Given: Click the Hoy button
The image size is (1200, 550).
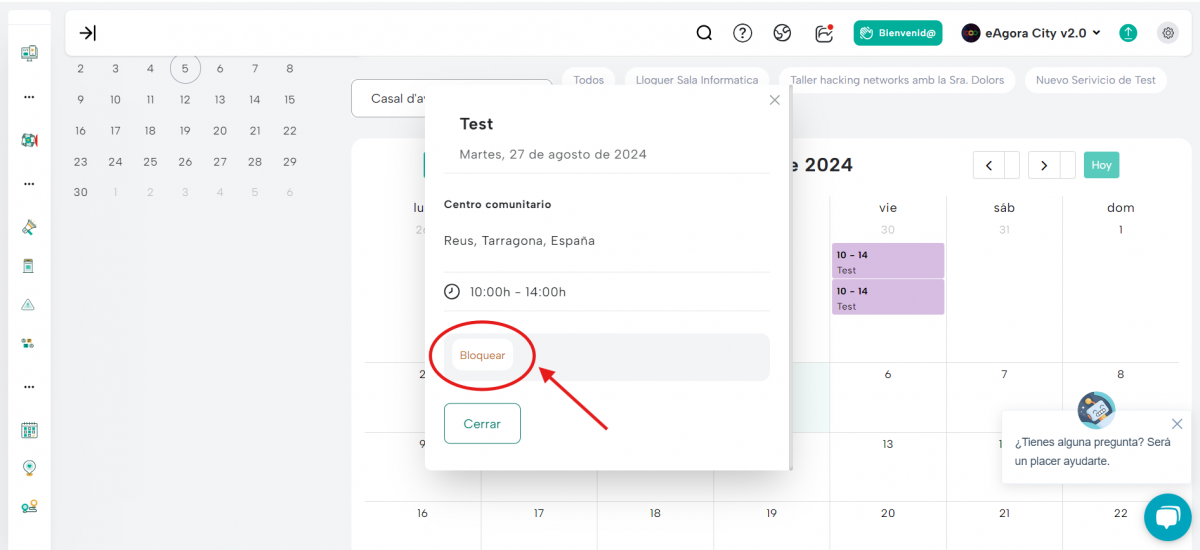Looking at the screenshot, I should tap(1101, 165).
